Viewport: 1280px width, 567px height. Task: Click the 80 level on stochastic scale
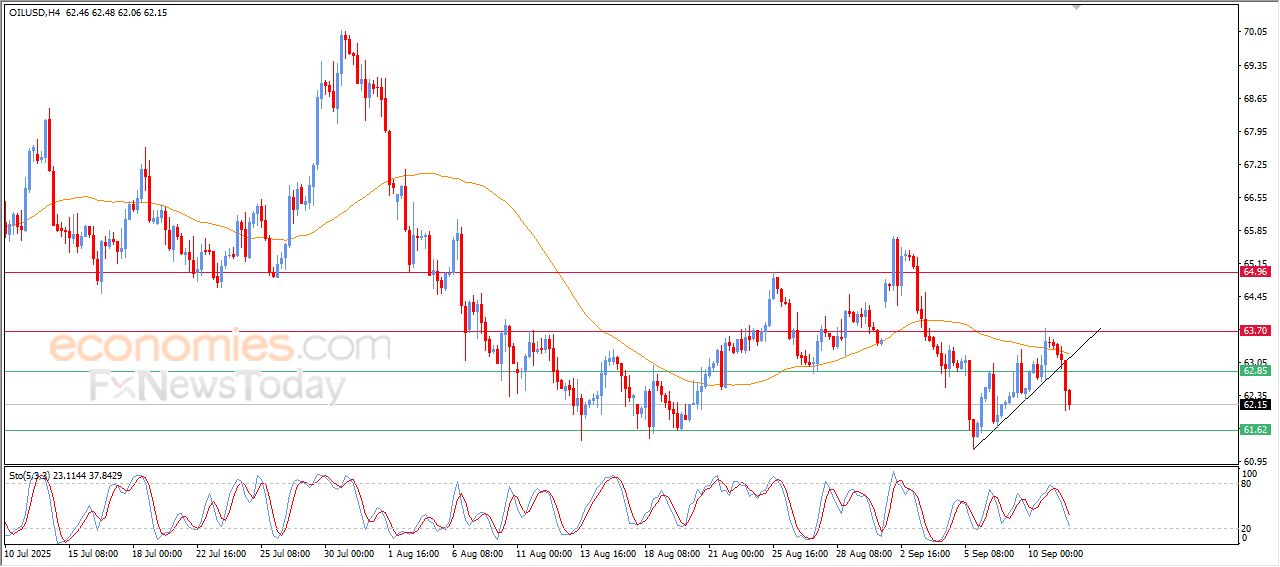click(x=1247, y=484)
